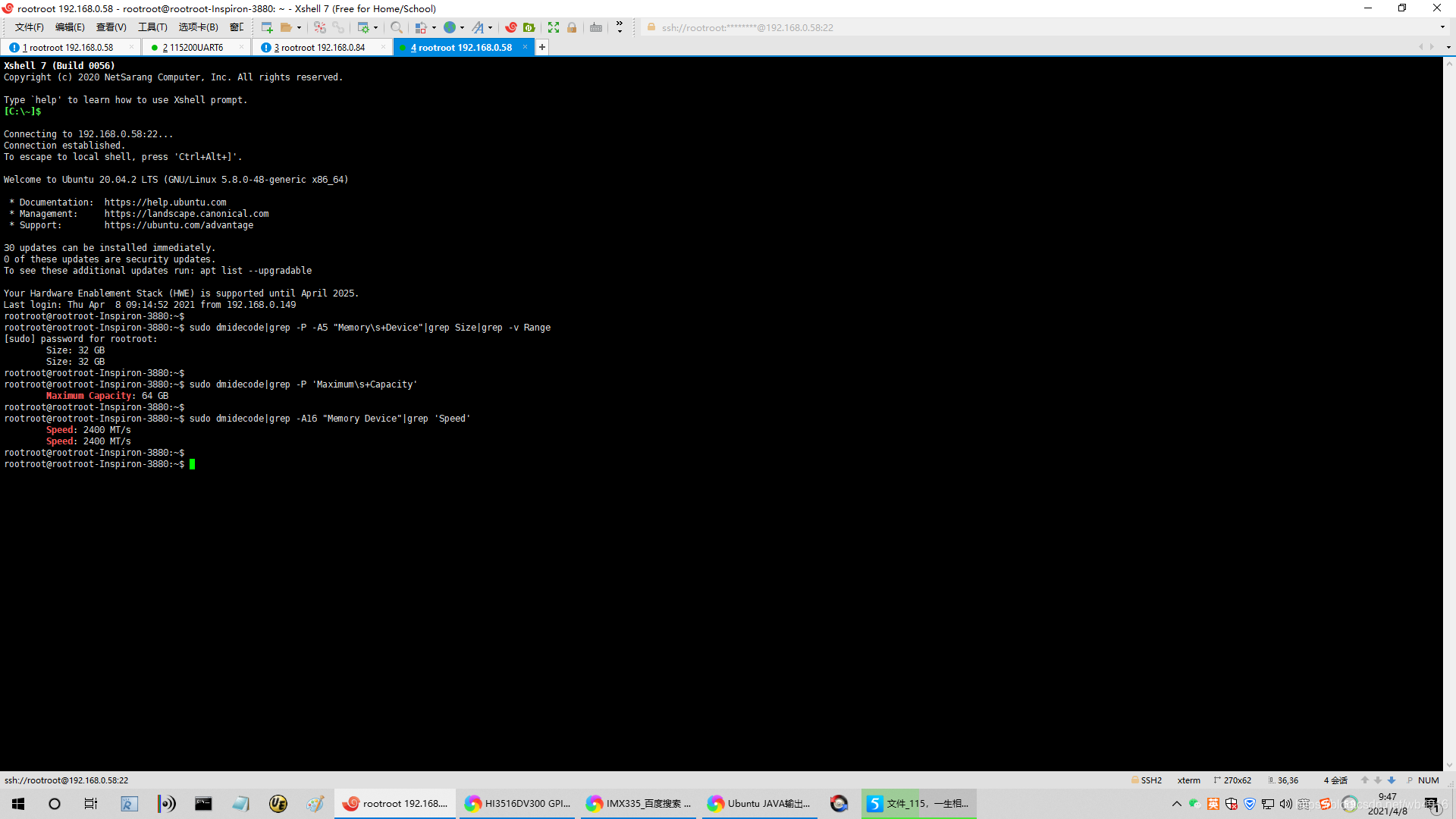The width and height of the screenshot is (1456, 819).
Task: Expand the font settings dropdown arrow
Action: point(490,27)
